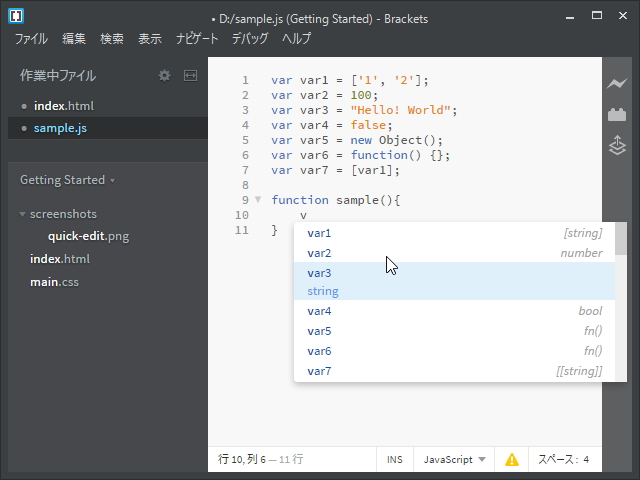Image resolution: width=640 pixels, height=480 pixels.
Task: Click the indent size value 4
Action: click(x=586, y=460)
